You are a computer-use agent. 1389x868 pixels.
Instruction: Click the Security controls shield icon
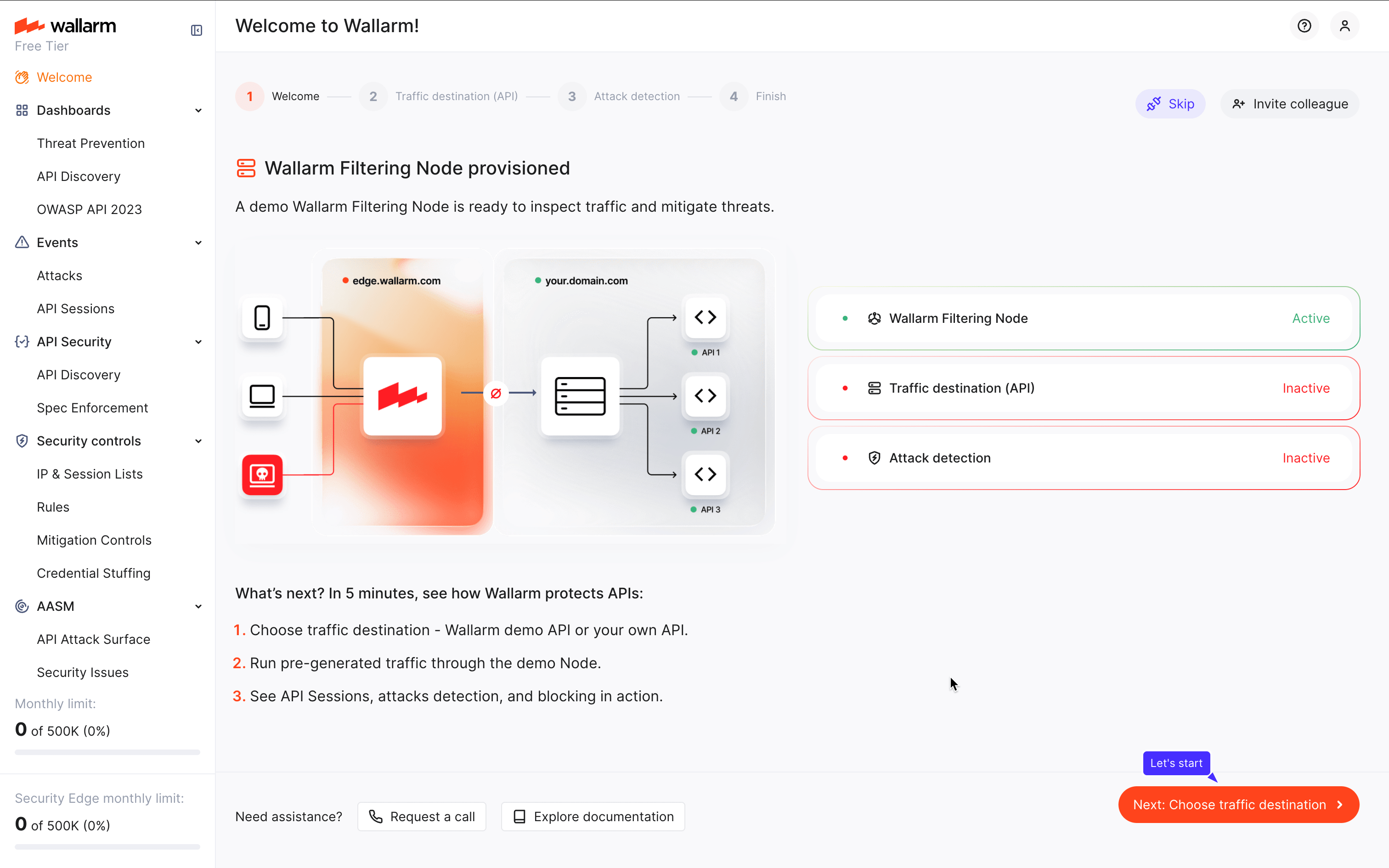point(22,440)
